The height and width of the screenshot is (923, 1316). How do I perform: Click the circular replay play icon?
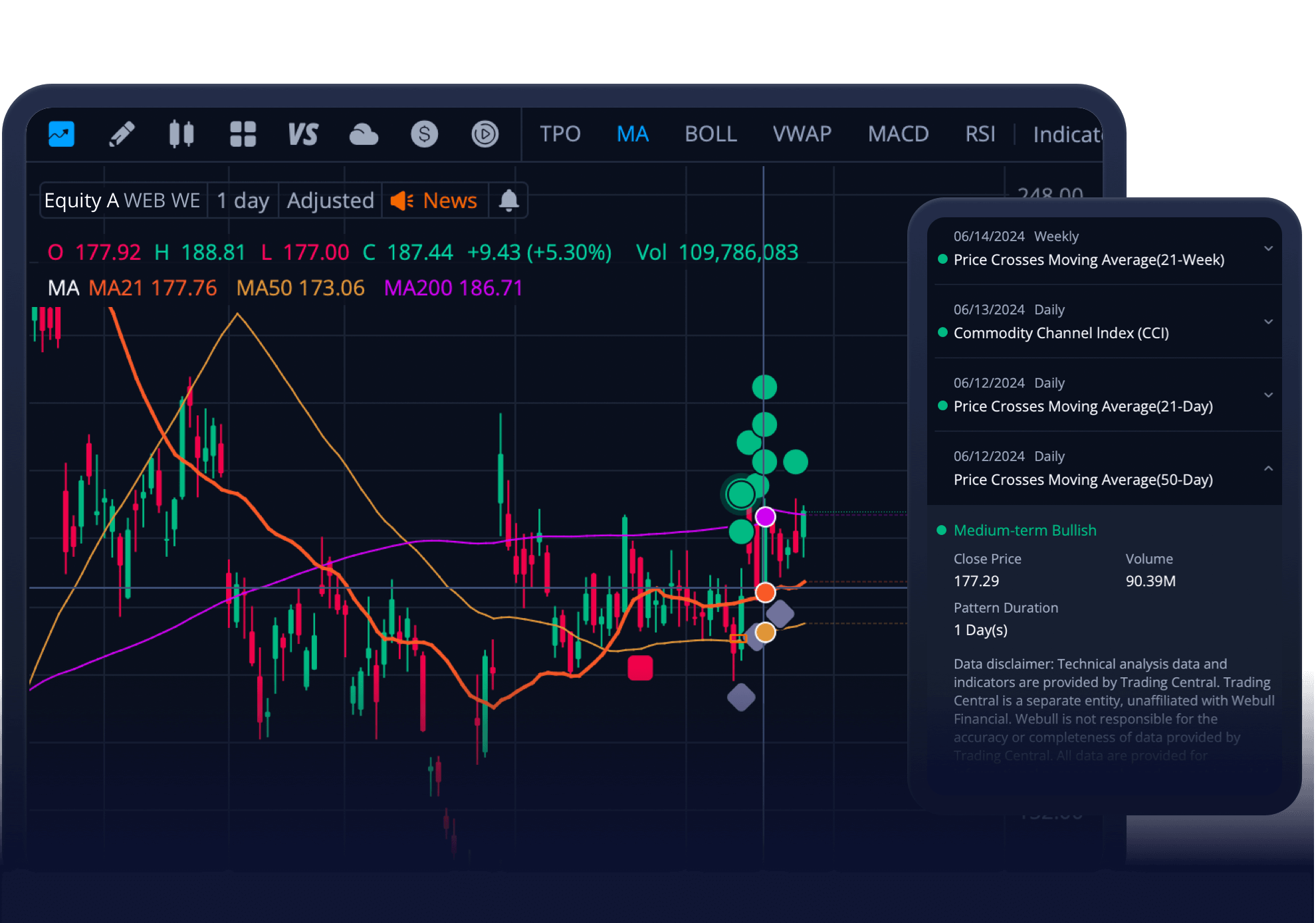(485, 134)
